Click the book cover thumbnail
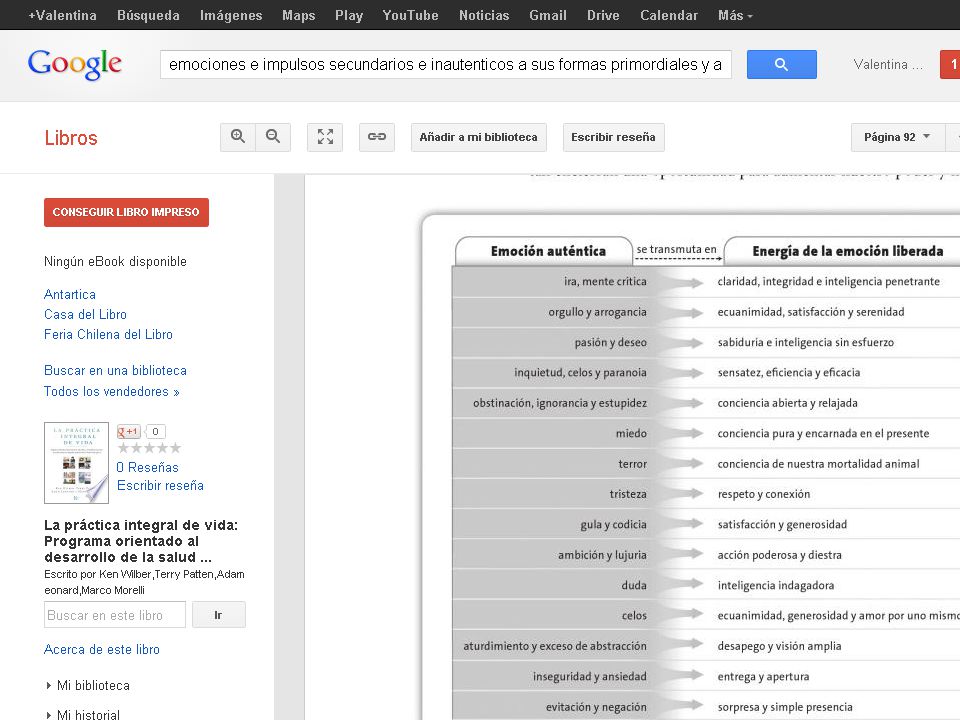 [77, 463]
